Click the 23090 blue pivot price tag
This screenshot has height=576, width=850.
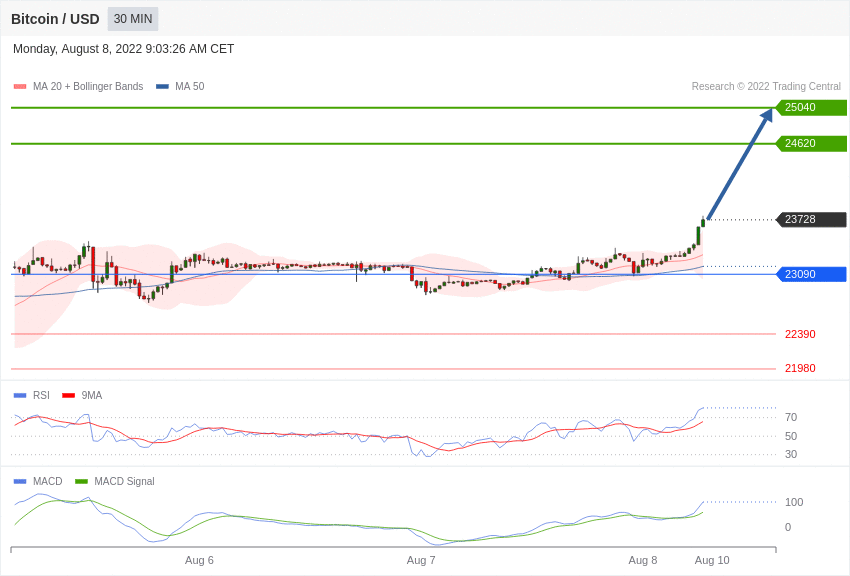(x=811, y=274)
